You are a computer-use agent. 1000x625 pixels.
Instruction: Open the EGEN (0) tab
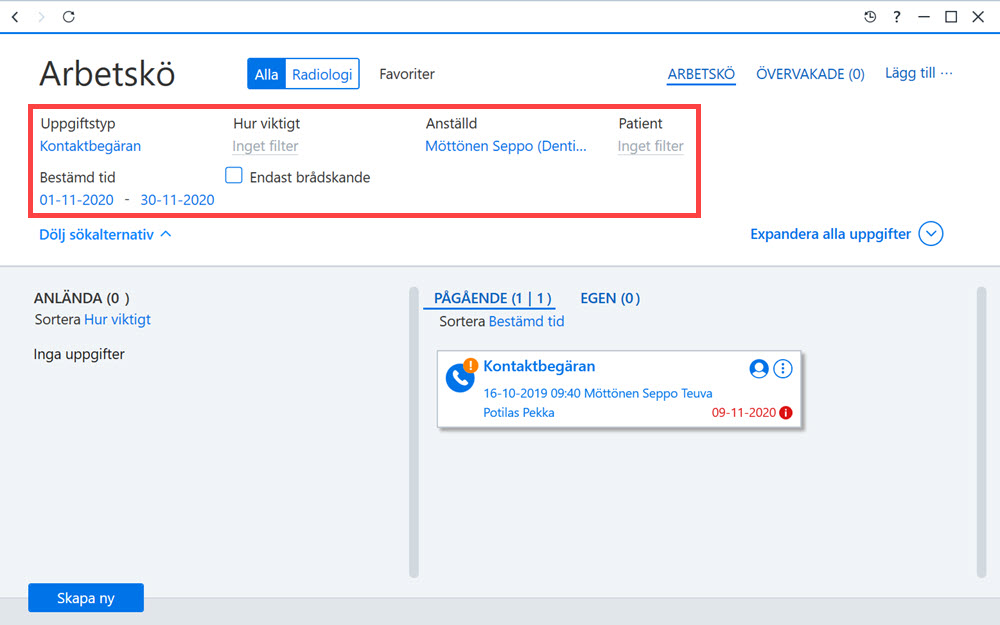610,298
